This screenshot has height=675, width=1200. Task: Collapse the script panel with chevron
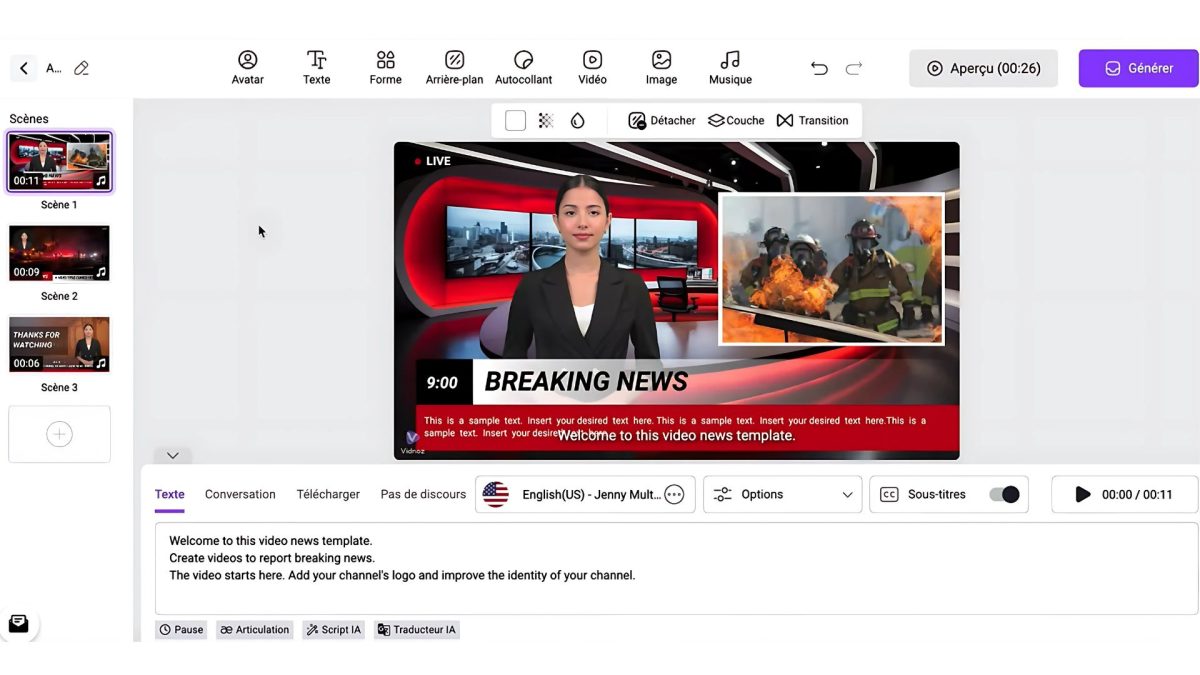[172, 456]
